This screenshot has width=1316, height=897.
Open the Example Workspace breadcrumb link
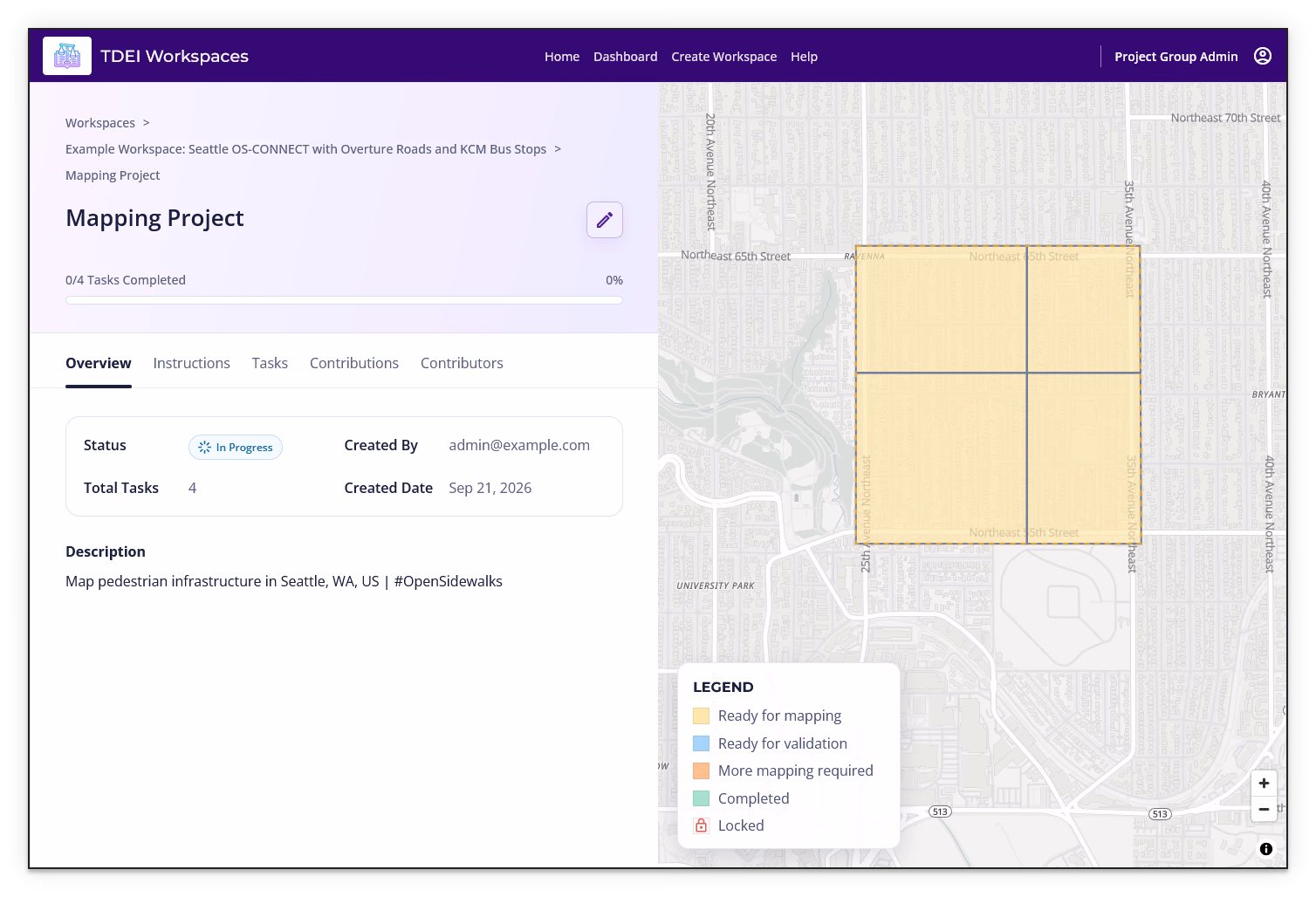click(x=306, y=149)
